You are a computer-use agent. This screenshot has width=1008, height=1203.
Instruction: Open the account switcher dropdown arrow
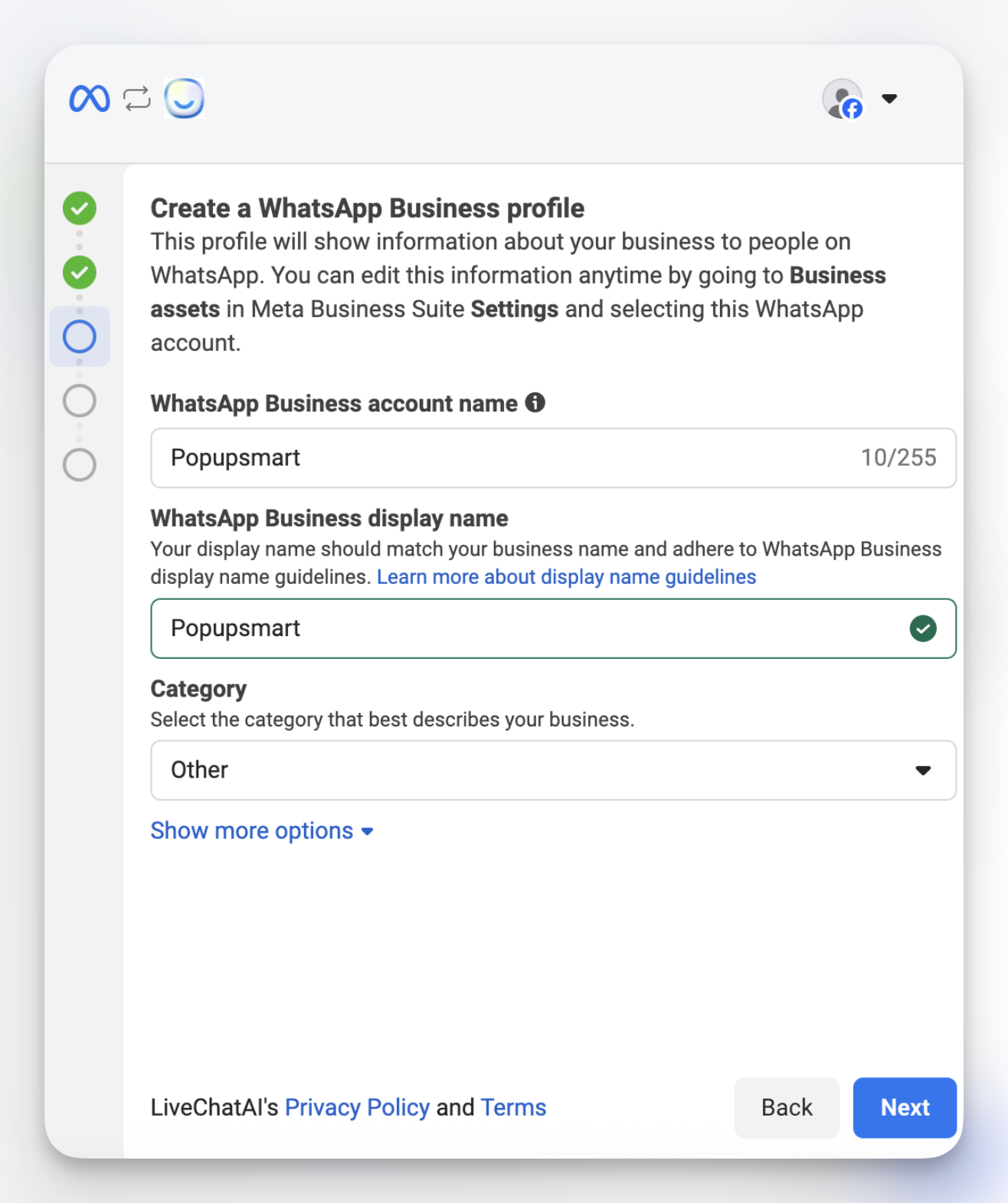pos(889,99)
